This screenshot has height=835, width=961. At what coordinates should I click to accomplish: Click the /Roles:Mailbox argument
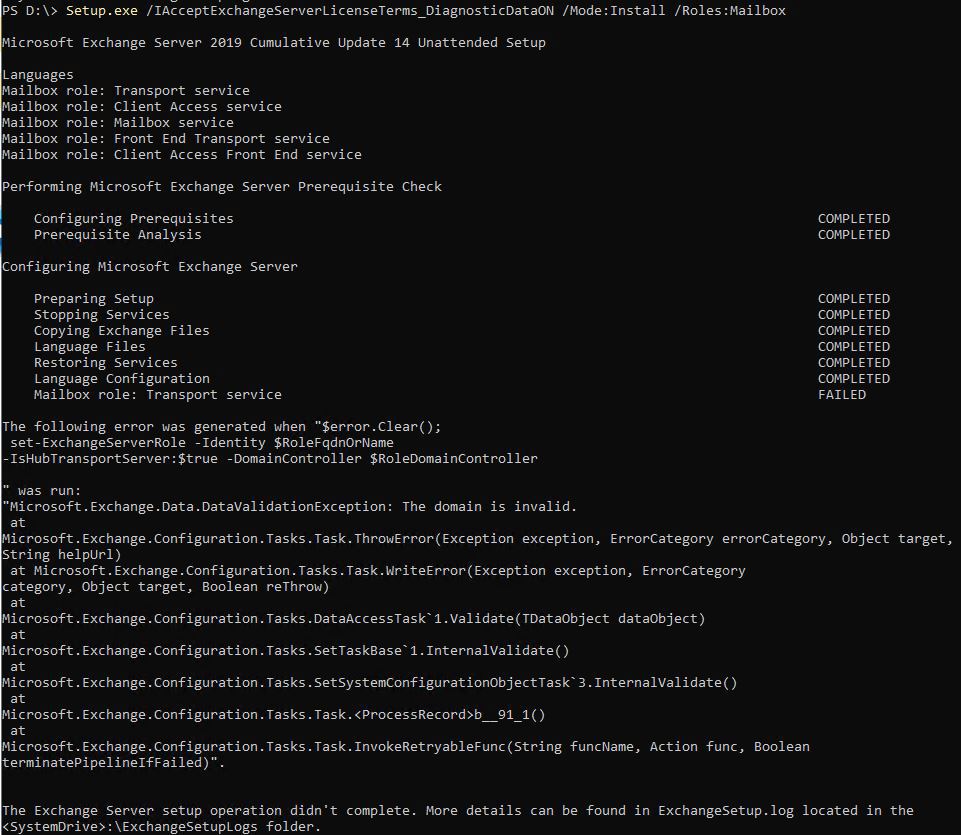(x=730, y=10)
